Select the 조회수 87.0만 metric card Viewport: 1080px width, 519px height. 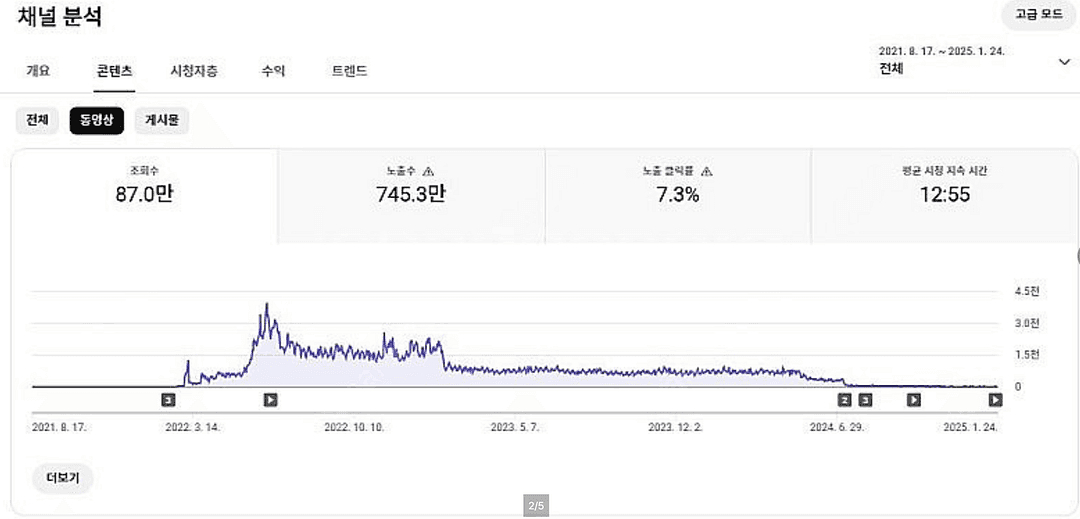[144, 195]
